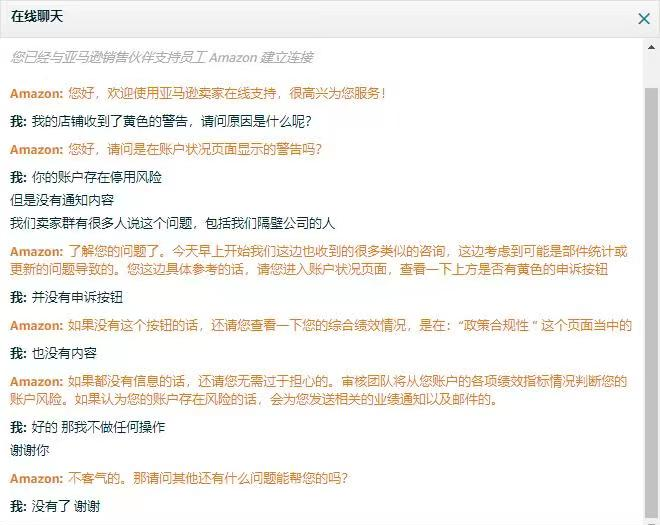Image resolution: width=660 pixels, height=525 pixels.
Task: Click the Amazon welcome greeting message
Action: (198, 93)
